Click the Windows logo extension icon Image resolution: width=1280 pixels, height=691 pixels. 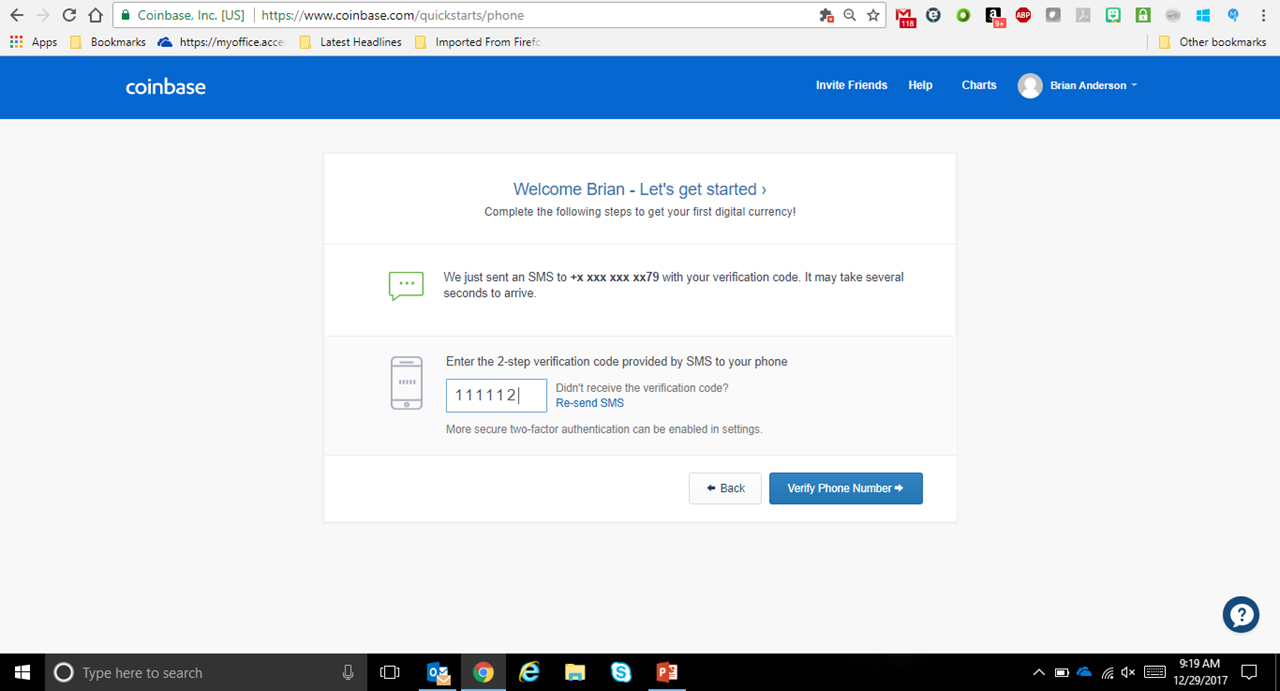tap(1203, 15)
